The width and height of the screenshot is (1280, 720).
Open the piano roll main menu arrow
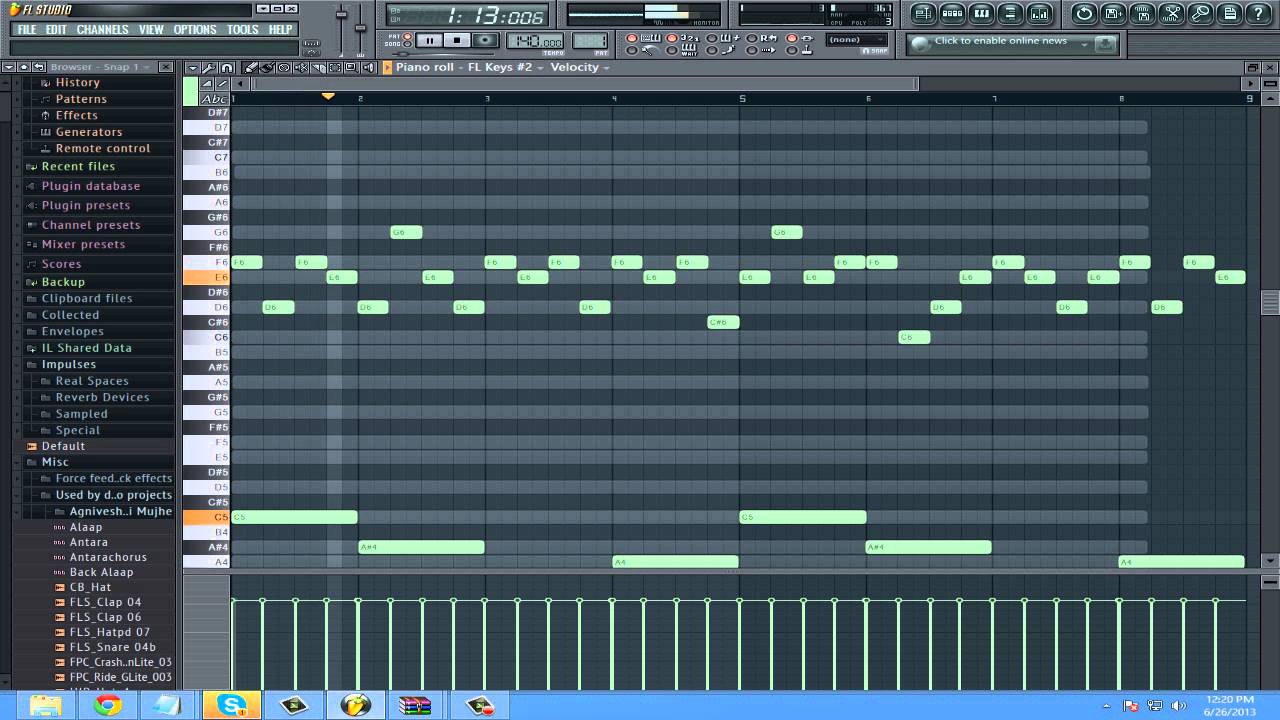tap(192, 68)
